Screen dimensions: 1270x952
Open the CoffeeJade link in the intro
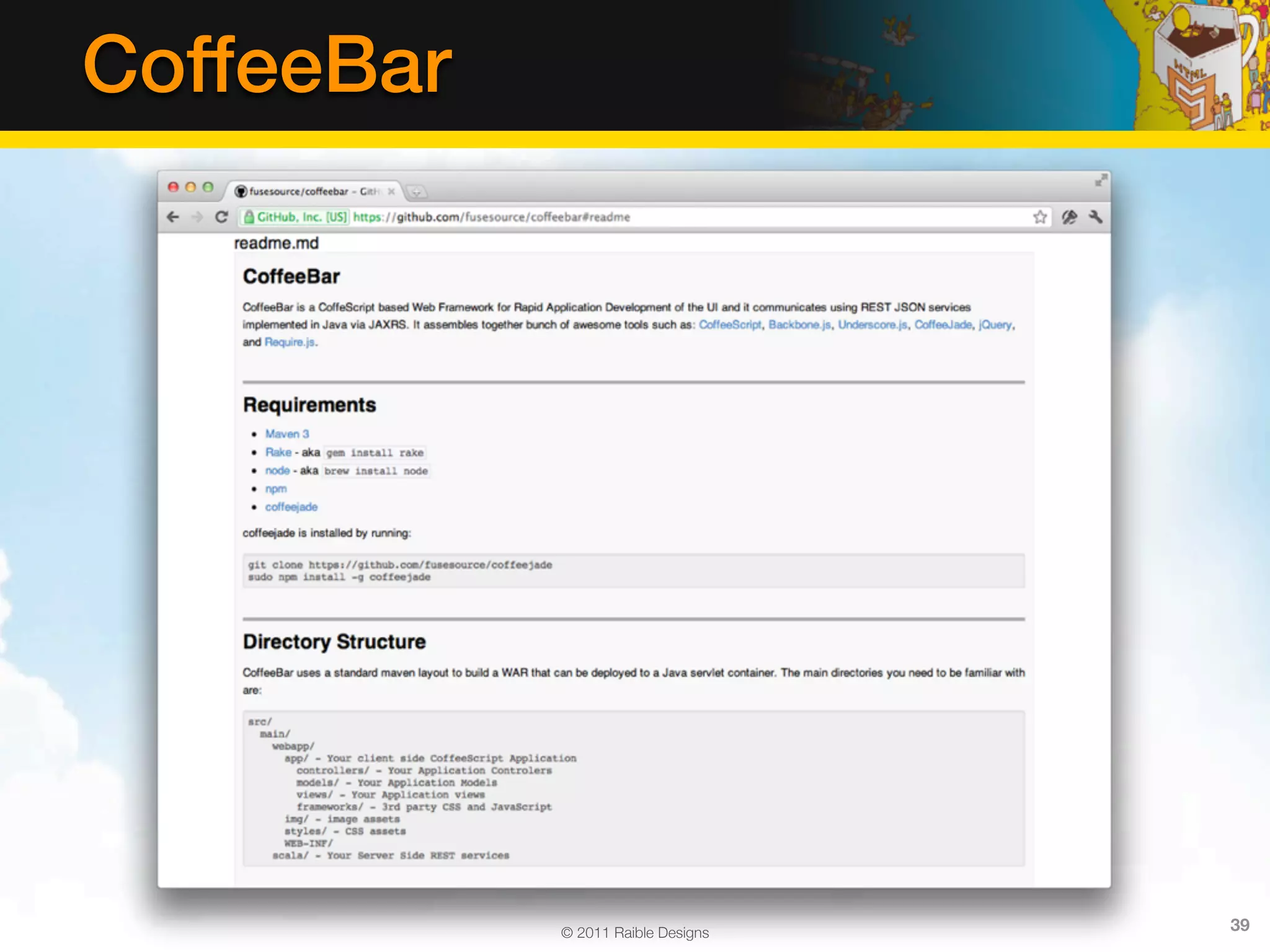coord(943,325)
